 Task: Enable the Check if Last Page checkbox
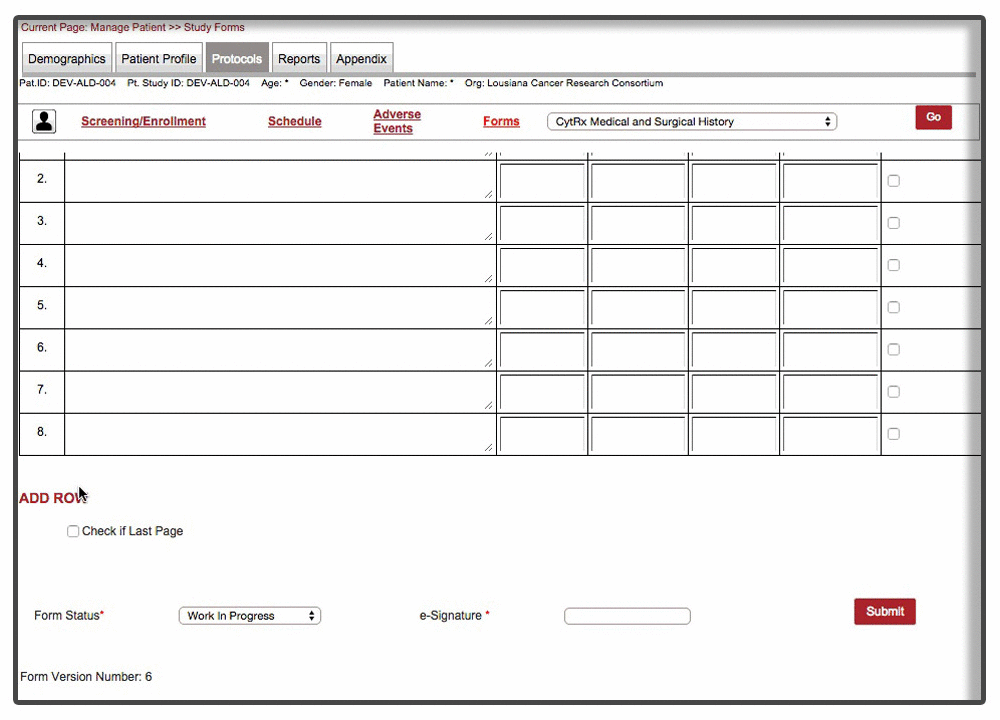(x=73, y=531)
